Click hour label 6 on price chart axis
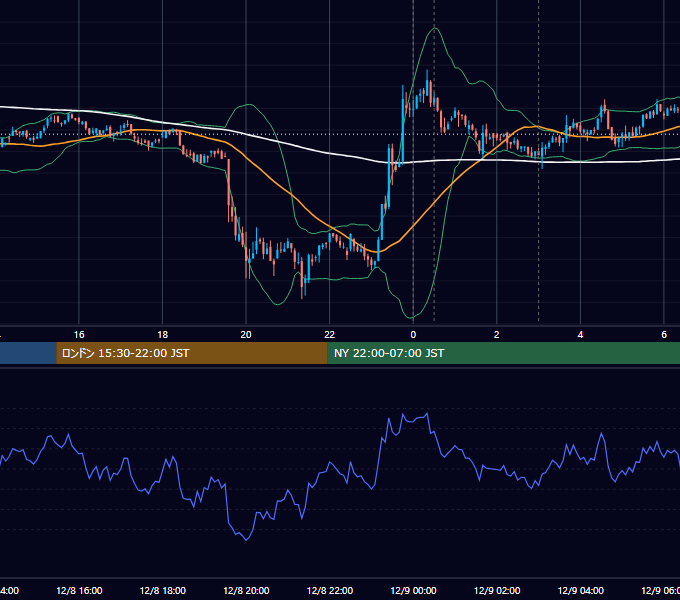This screenshot has width=680, height=600. tap(664, 335)
